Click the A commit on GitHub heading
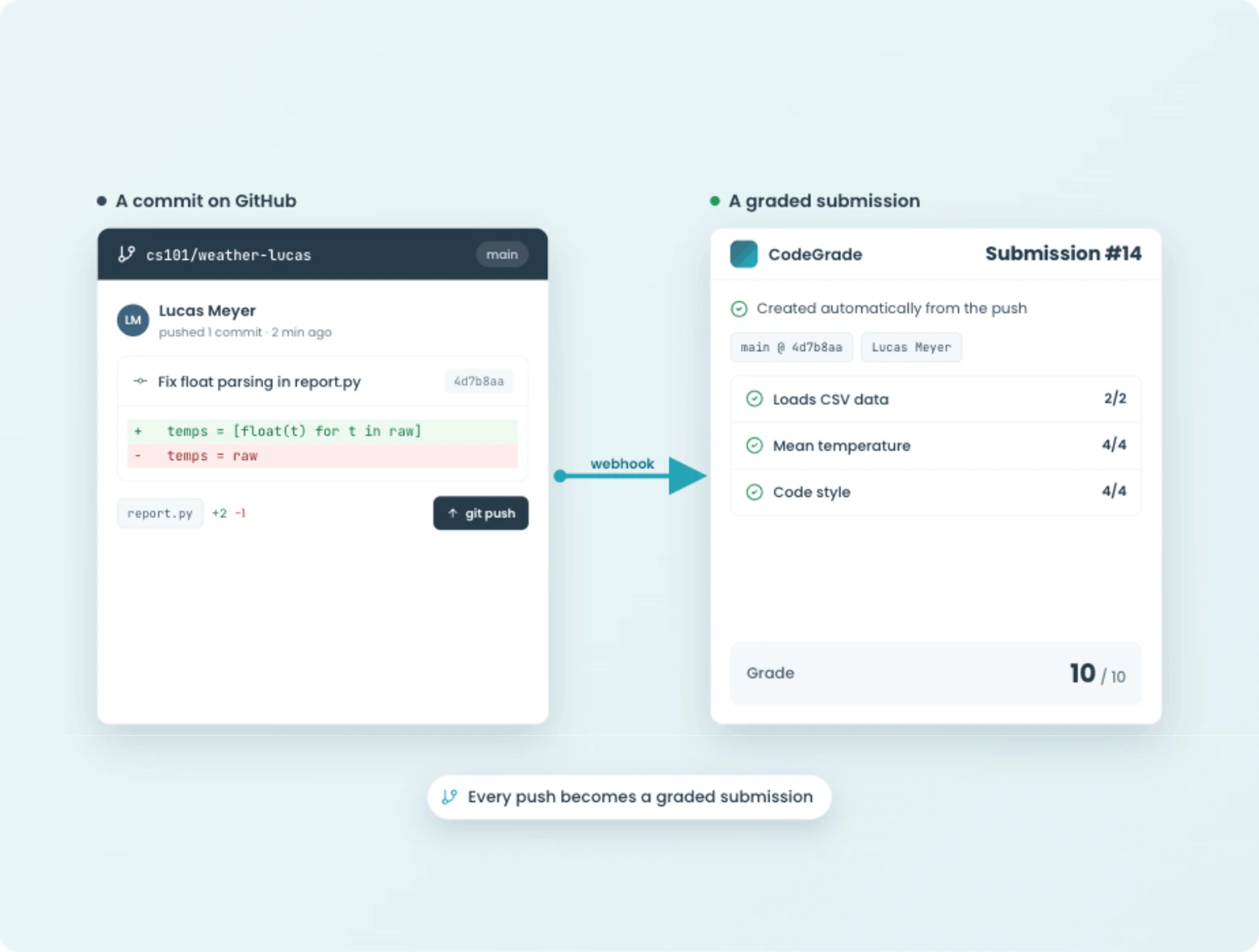This screenshot has height=952, width=1259. tap(206, 201)
